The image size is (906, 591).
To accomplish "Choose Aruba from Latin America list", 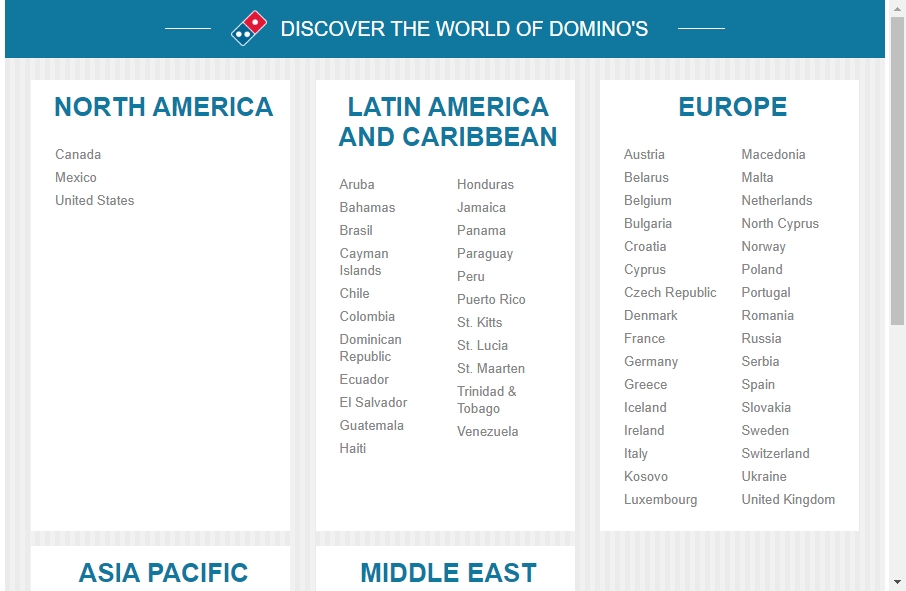I will 357,184.
